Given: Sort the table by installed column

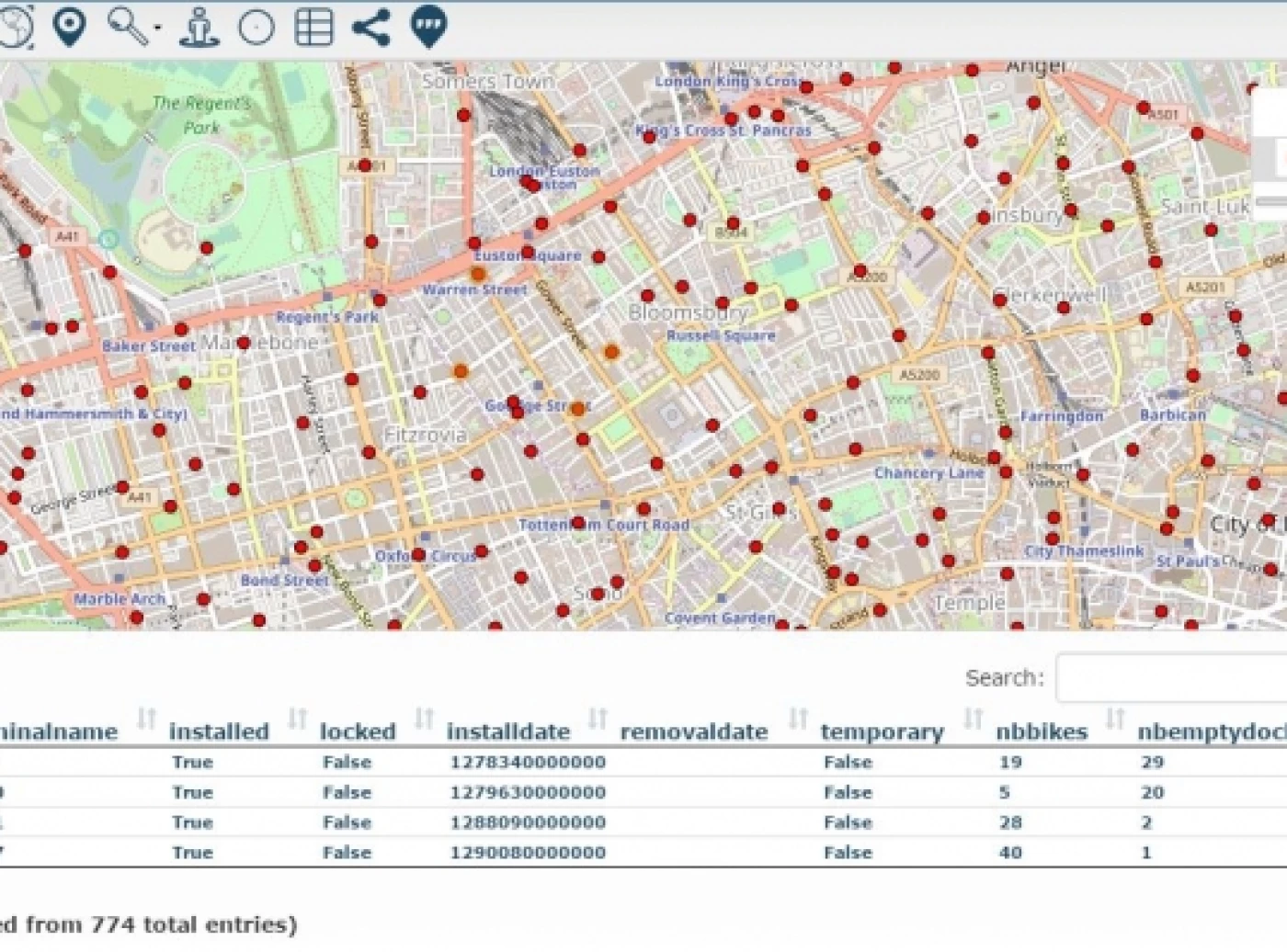Looking at the screenshot, I should coord(219,731).
